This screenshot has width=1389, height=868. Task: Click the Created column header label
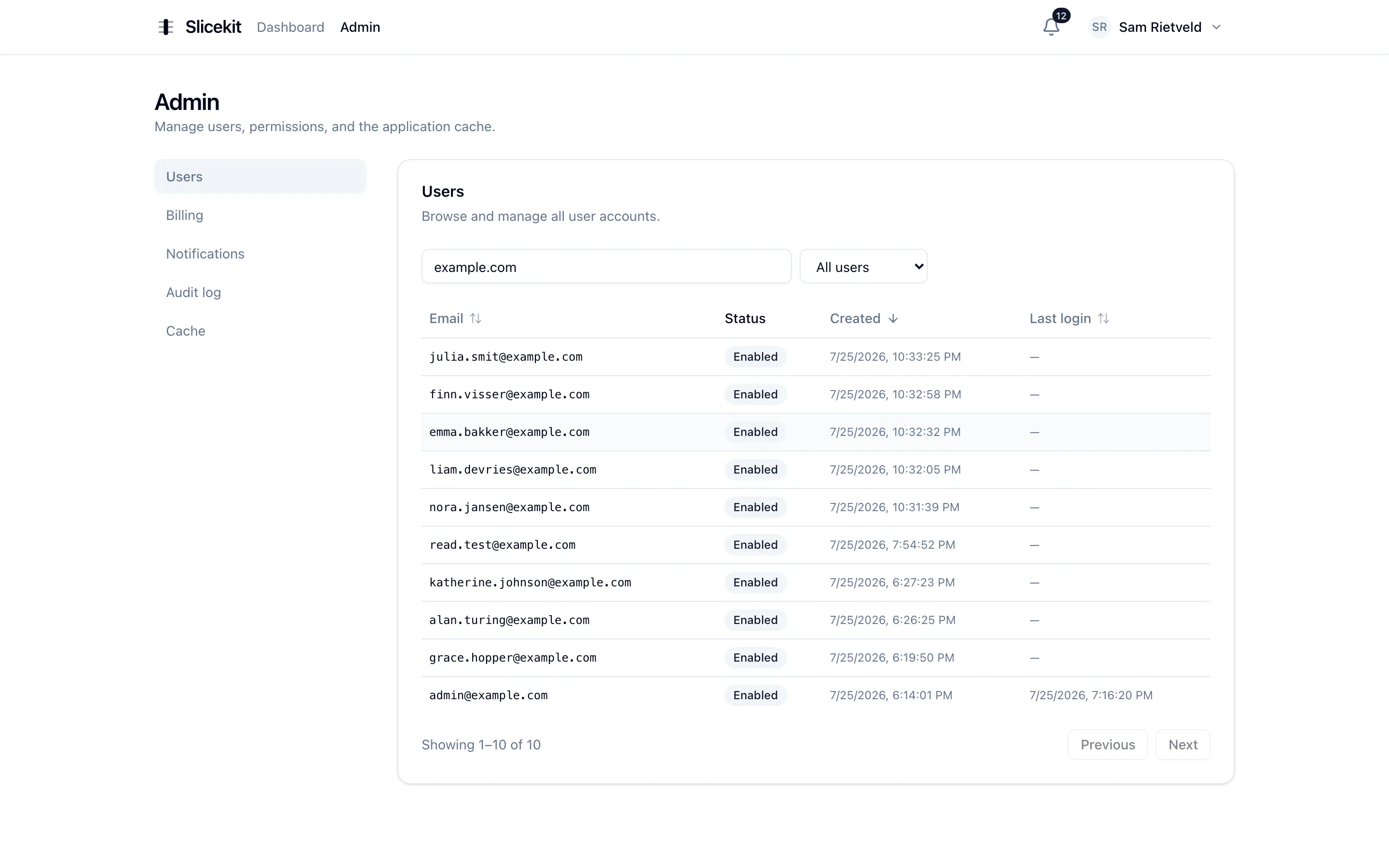[x=855, y=319]
